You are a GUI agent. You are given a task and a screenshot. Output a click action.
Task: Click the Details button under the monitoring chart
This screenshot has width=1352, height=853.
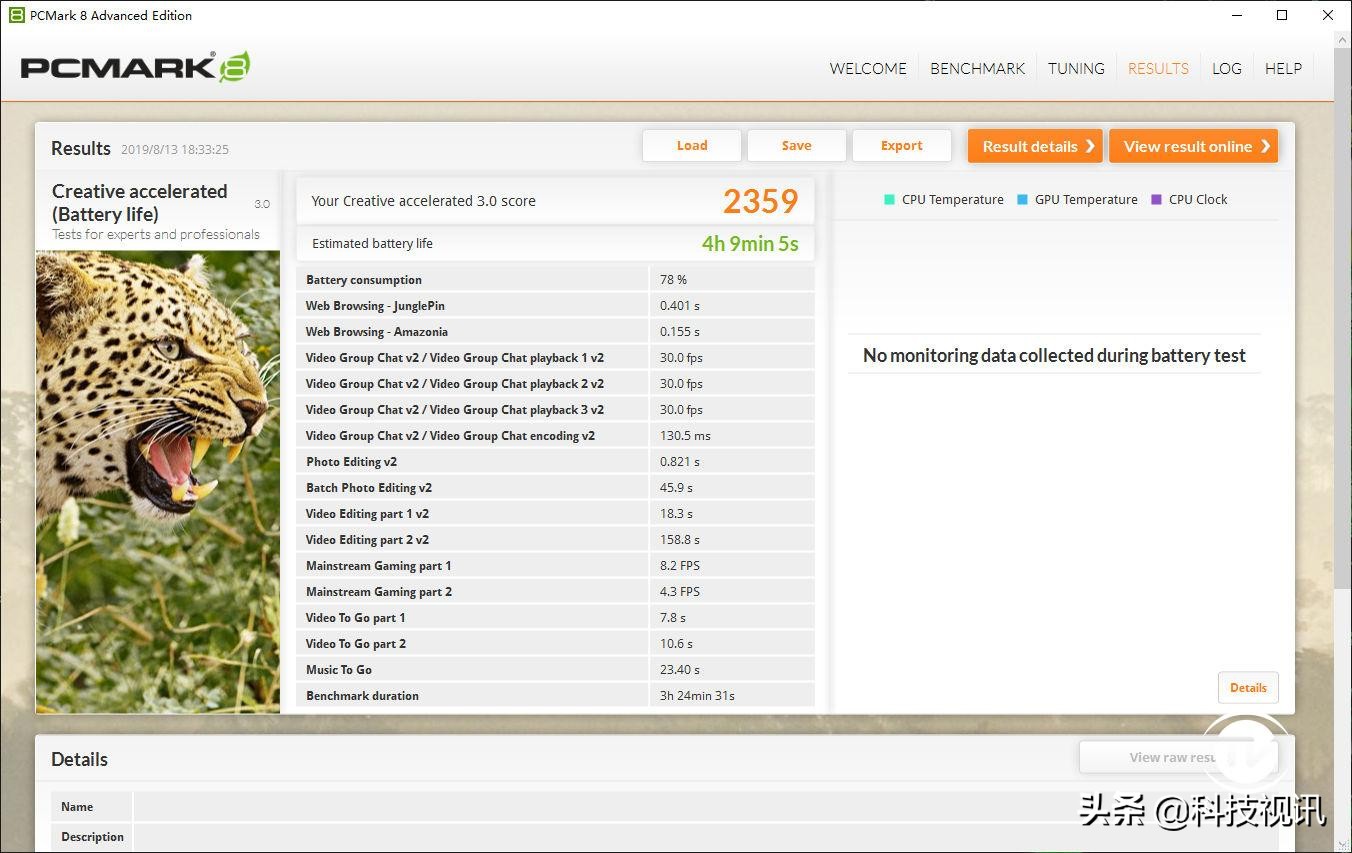point(1247,688)
